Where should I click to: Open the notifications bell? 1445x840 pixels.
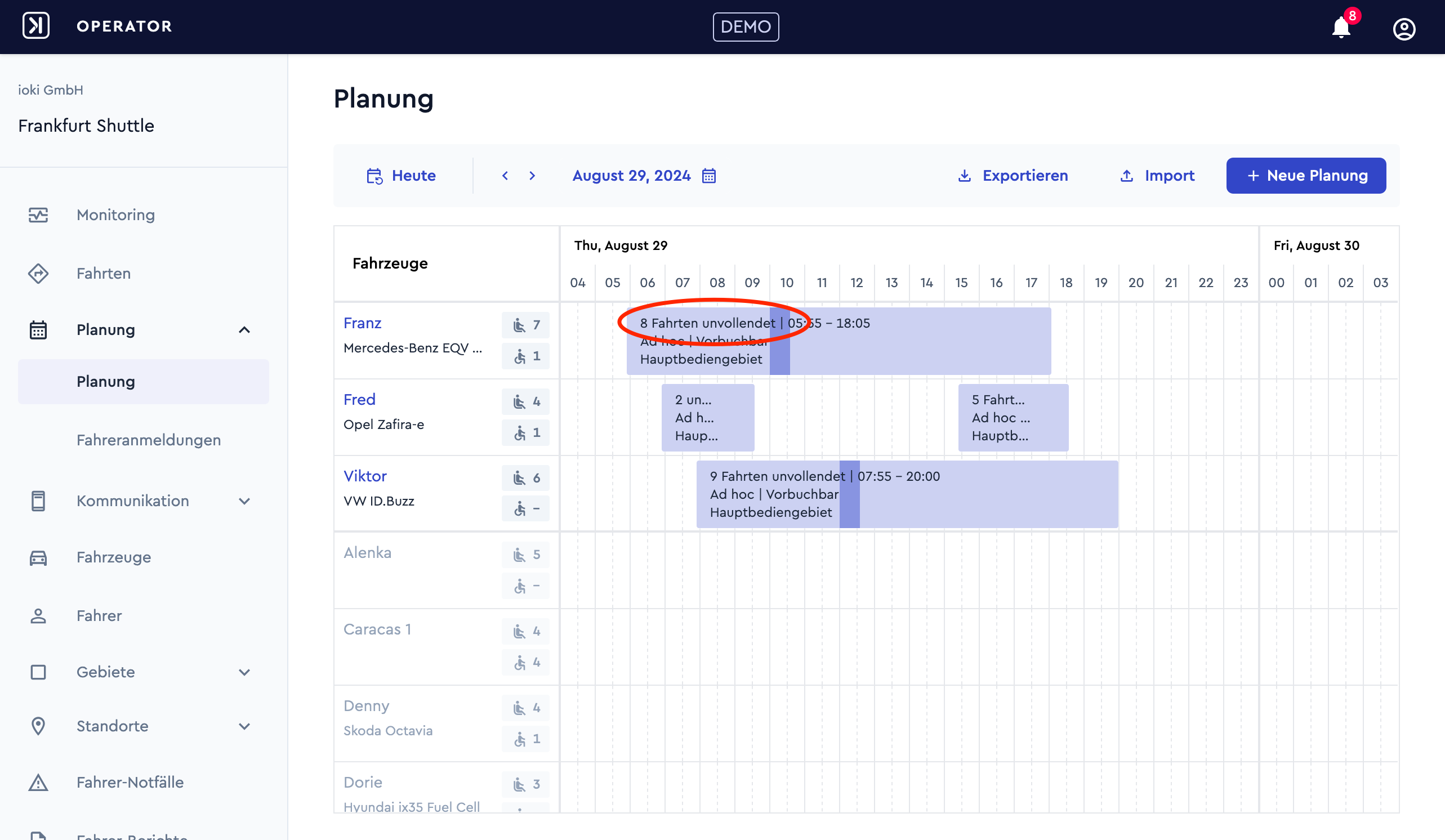[1341, 28]
